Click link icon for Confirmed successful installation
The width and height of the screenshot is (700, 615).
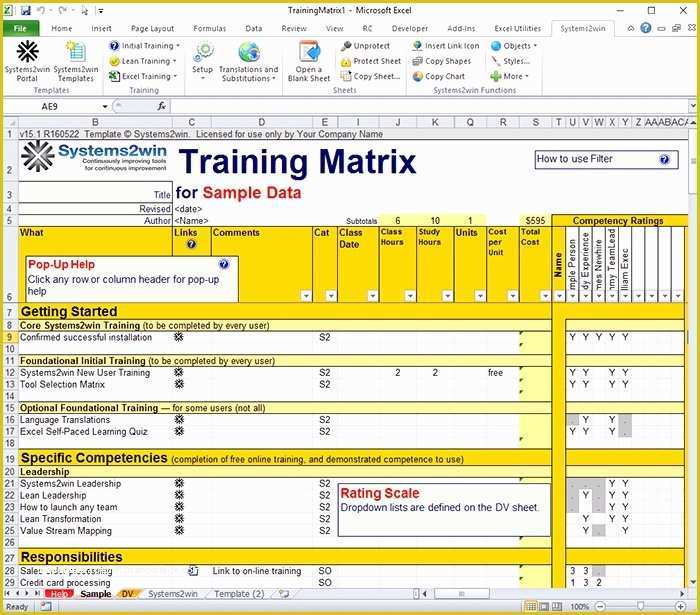tap(179, 337)
